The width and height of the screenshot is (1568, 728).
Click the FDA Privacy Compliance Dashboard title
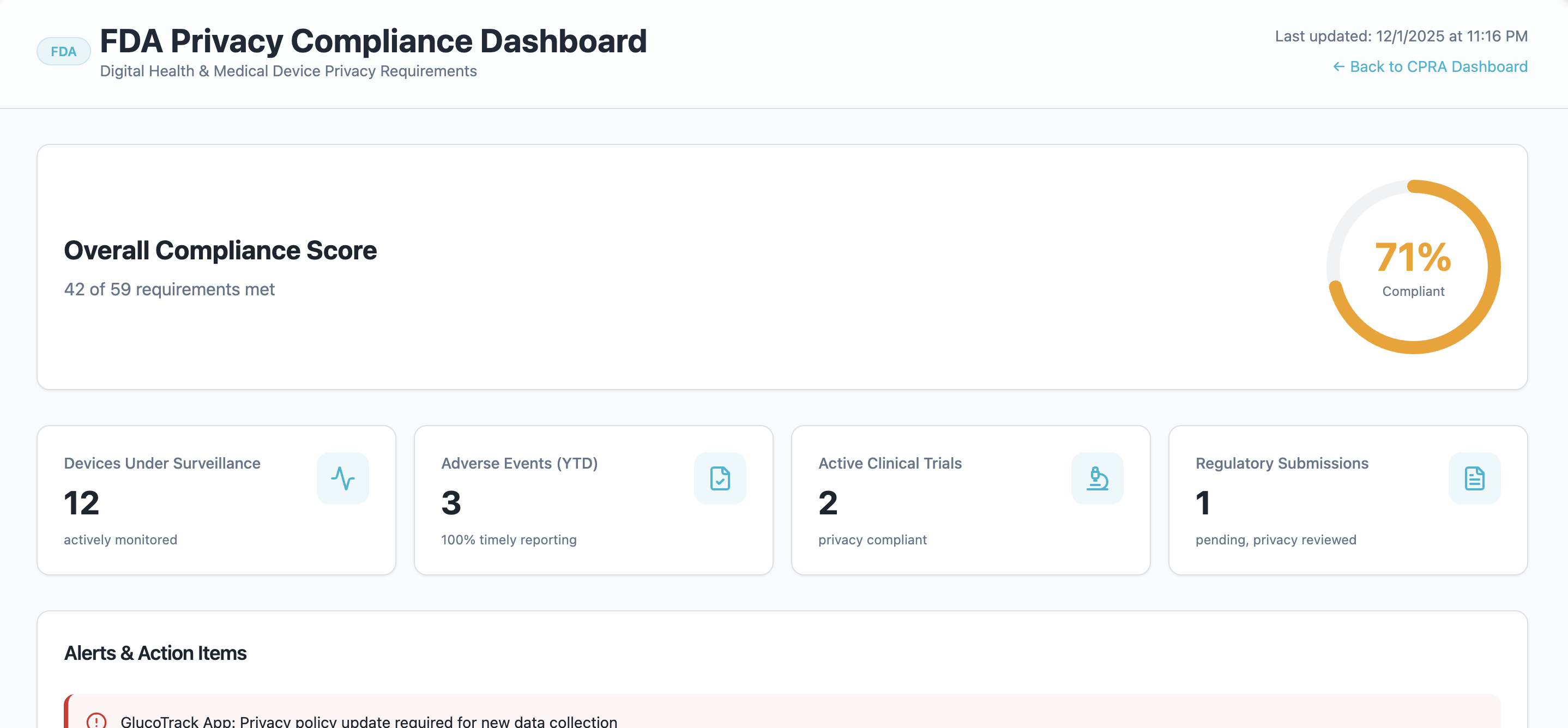(x=373, y=40)
